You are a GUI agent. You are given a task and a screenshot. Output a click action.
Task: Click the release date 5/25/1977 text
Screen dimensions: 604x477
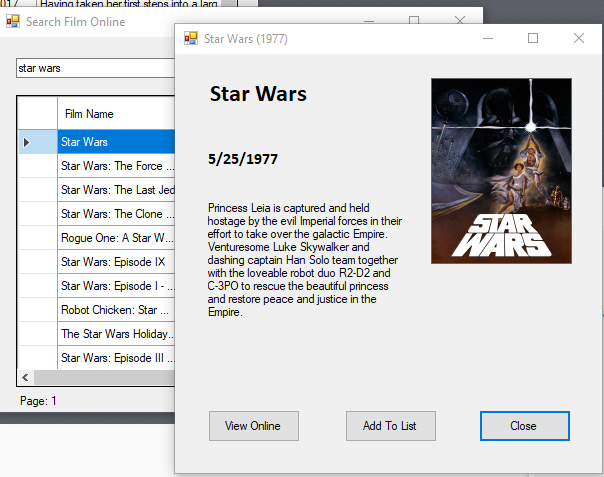click(243, 159)
